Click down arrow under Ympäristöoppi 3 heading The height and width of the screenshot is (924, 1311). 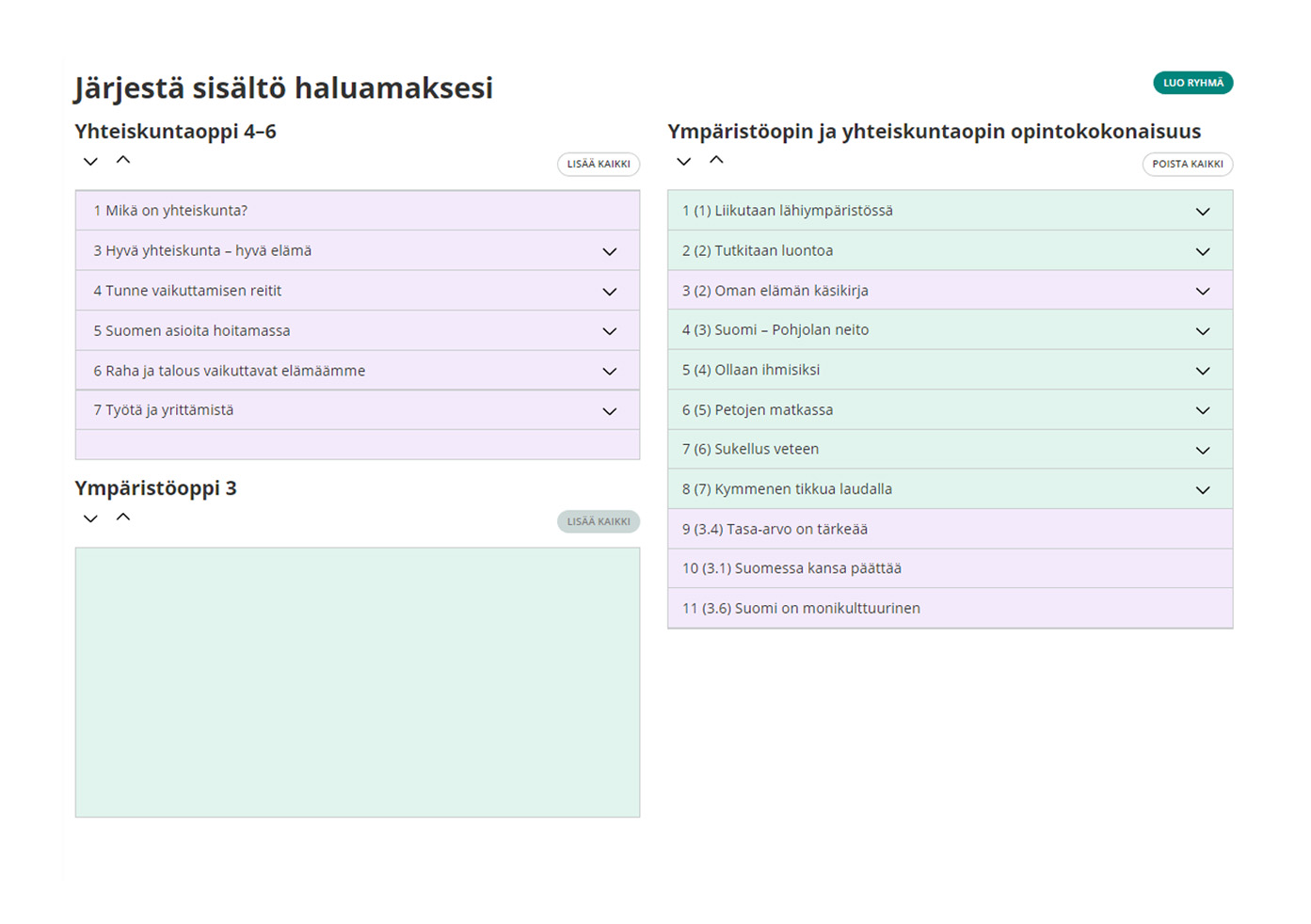click(90, 518)
